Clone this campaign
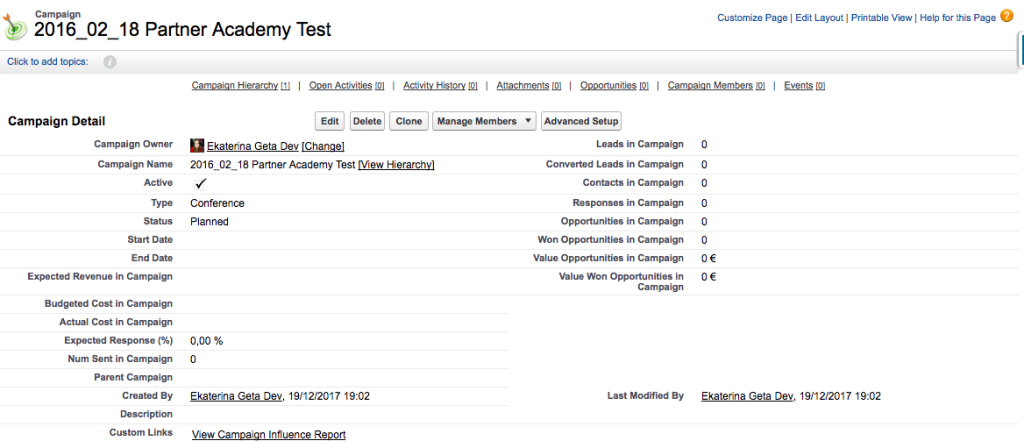This screenshot has height=448, width=1024. click(x=408, y=121)
